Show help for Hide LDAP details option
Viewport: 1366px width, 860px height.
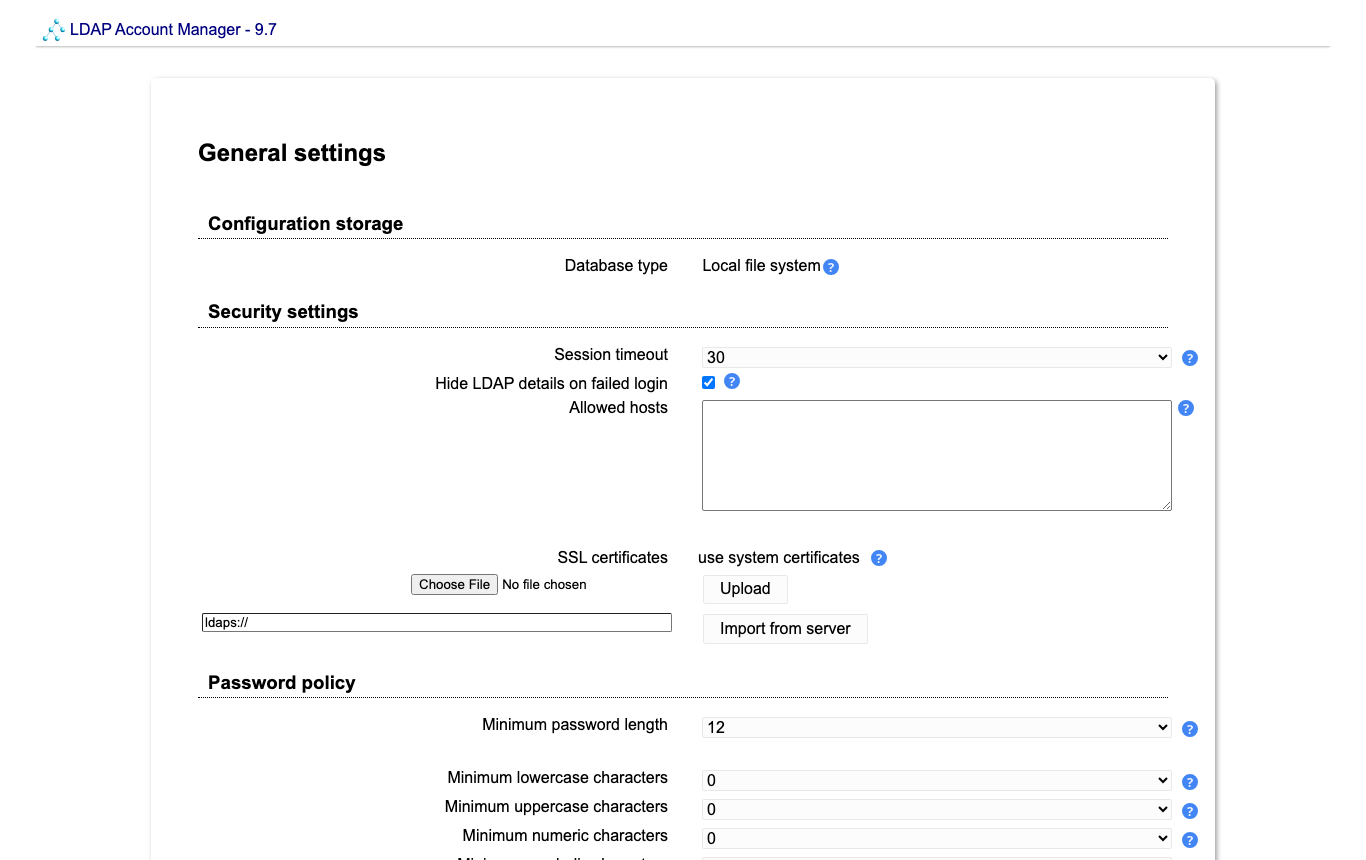point(732,381)
